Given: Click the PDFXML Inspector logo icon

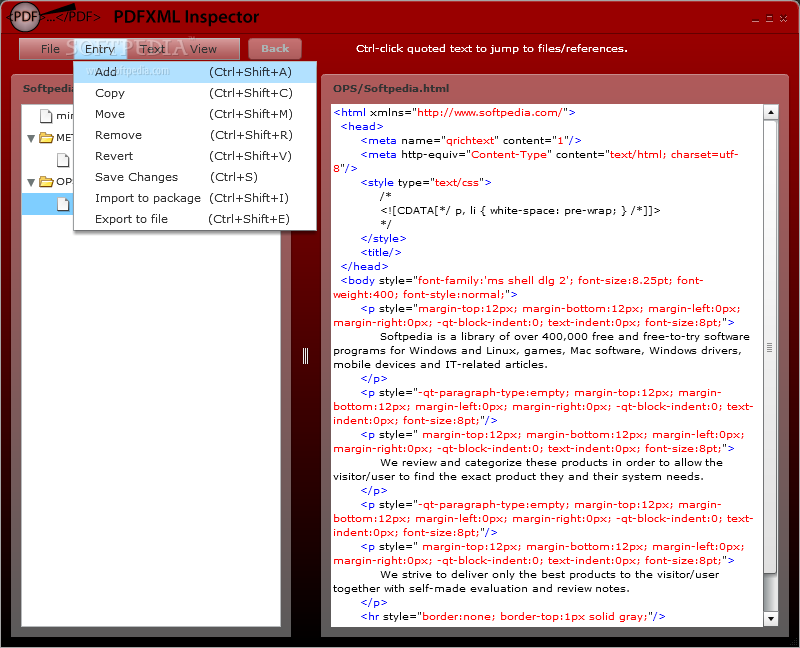Looking at the screenshot, I should (x=25, y=17).
